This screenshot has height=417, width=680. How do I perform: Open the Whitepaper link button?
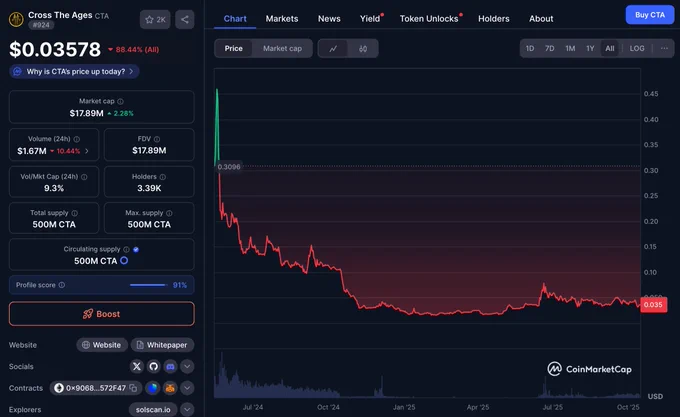coord(162,345)
